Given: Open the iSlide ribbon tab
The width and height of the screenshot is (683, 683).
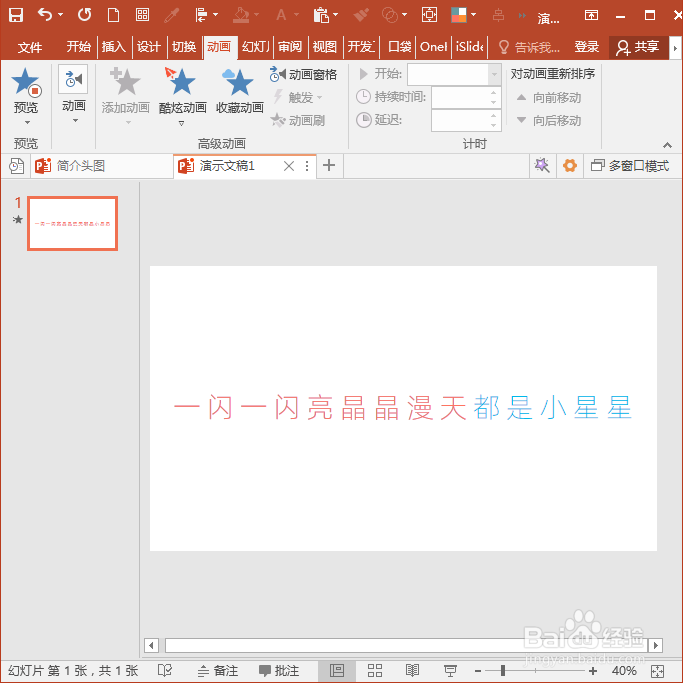Looking at the screenshot, I should click(470, 47).
